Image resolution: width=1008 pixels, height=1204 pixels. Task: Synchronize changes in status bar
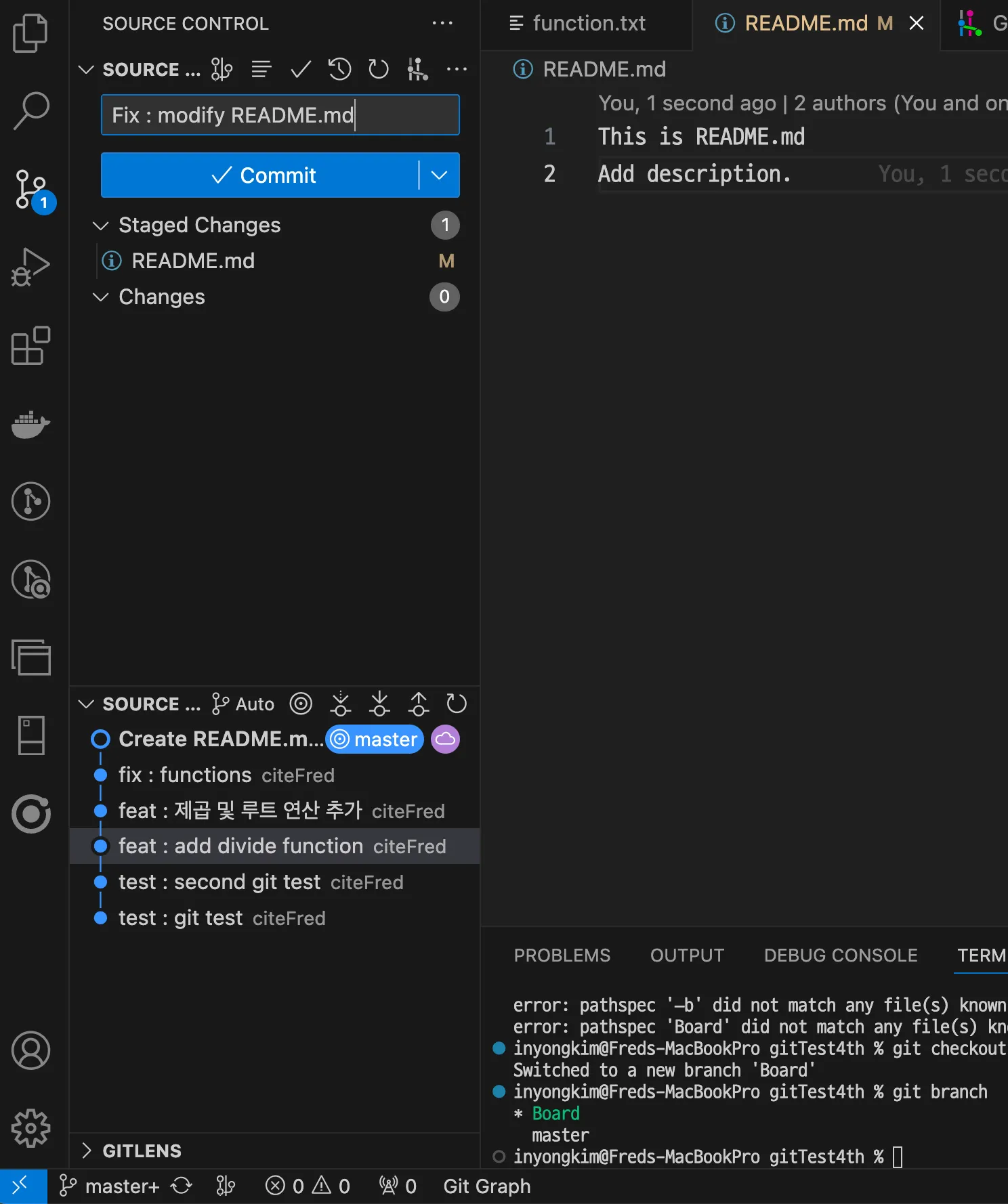[x=181, y=1186]
